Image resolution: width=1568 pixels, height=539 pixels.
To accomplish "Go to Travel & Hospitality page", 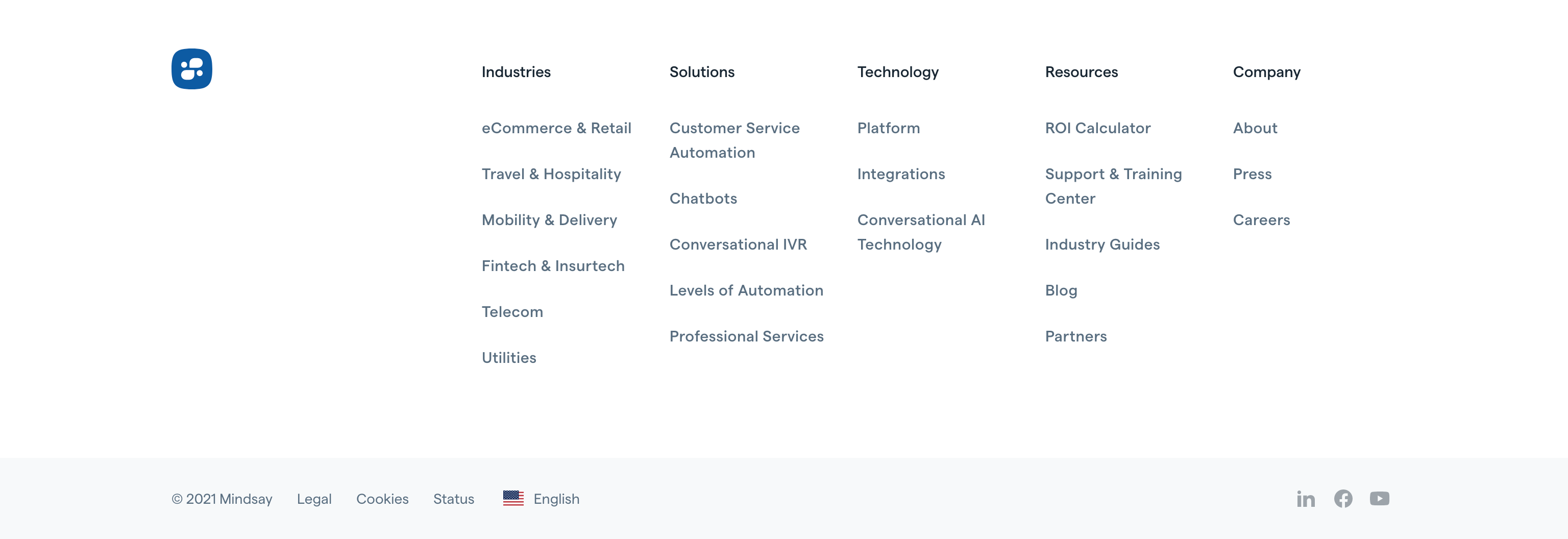I will 551,174.
